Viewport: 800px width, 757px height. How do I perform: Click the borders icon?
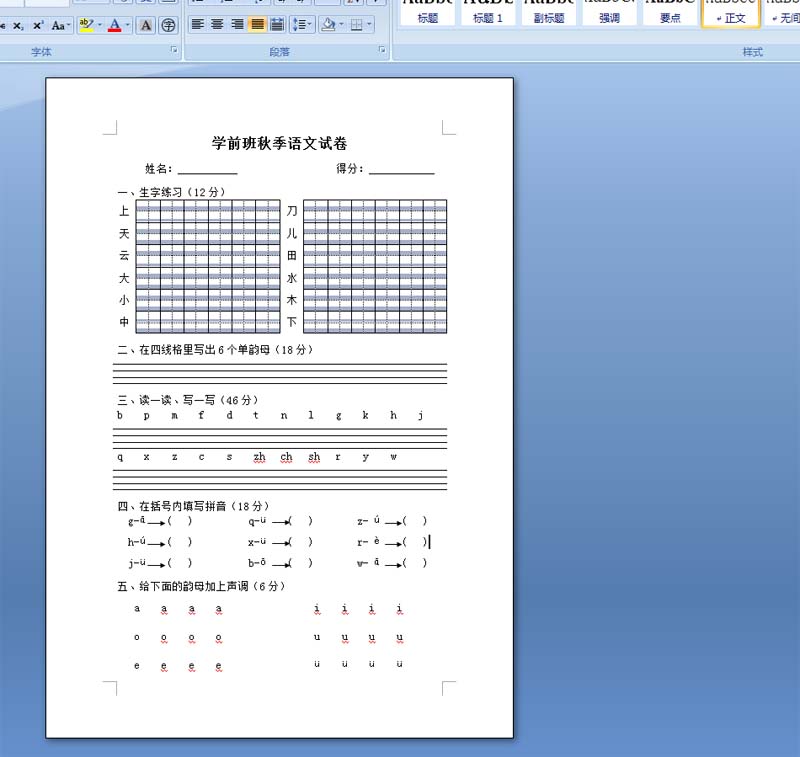(x=357, y=24)
